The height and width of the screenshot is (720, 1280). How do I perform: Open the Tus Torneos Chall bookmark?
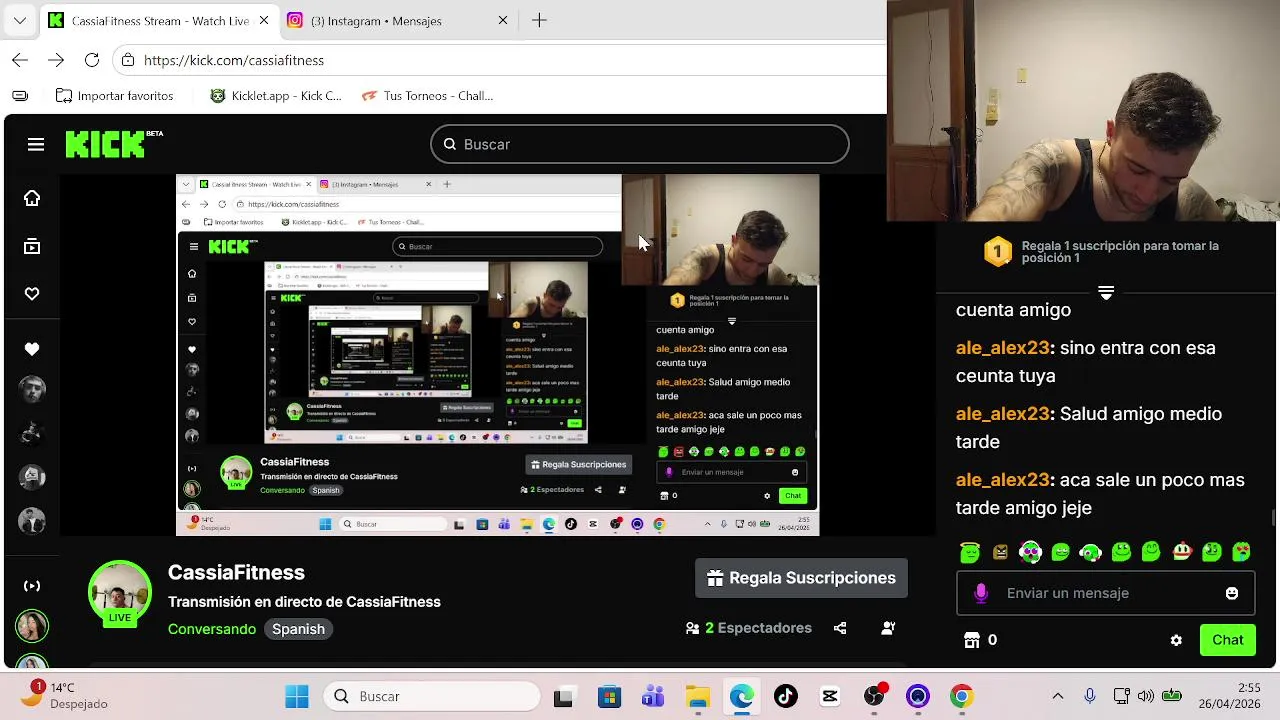[427, 96]
